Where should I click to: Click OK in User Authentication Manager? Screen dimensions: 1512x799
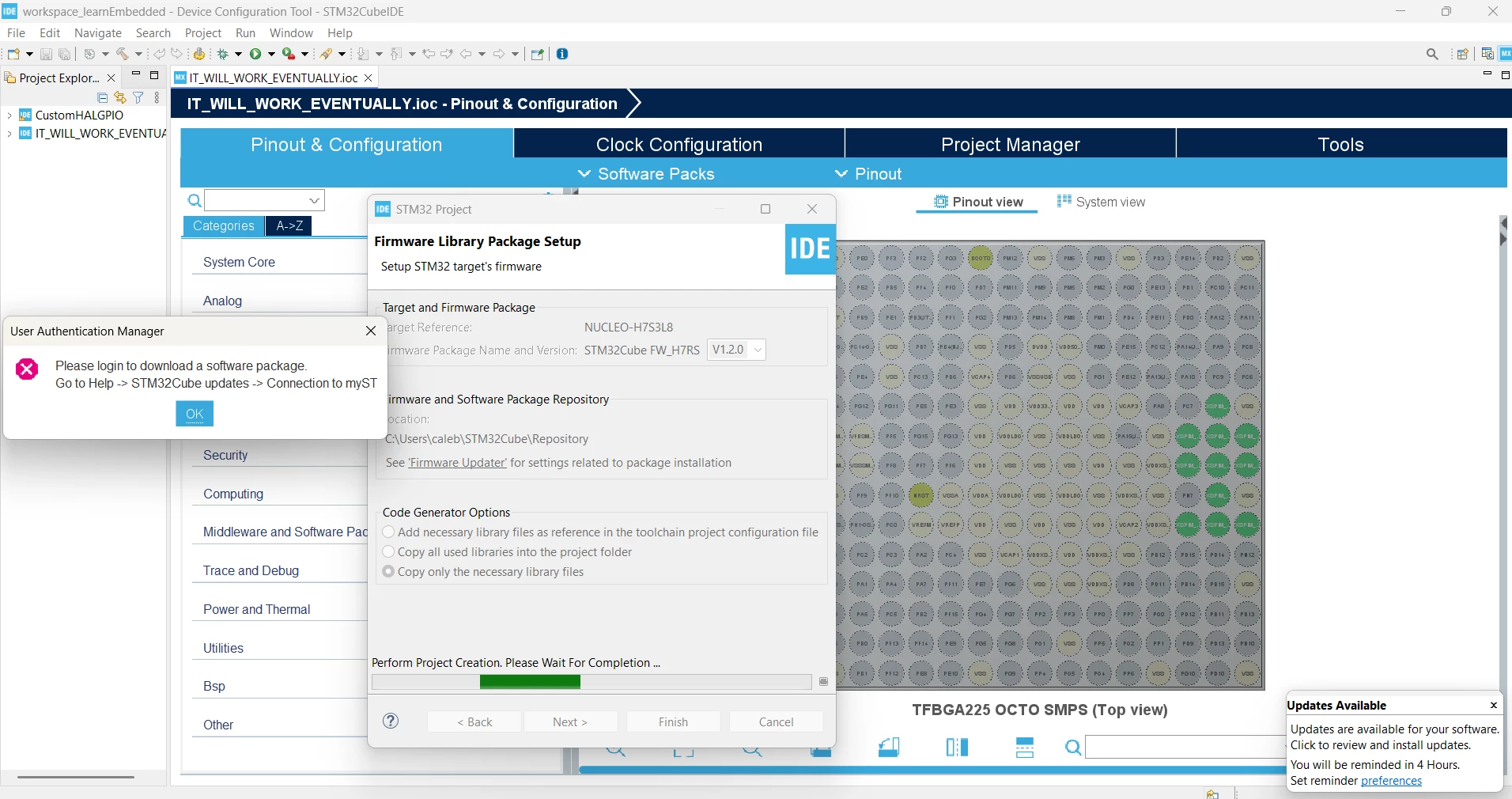(195, 414)
